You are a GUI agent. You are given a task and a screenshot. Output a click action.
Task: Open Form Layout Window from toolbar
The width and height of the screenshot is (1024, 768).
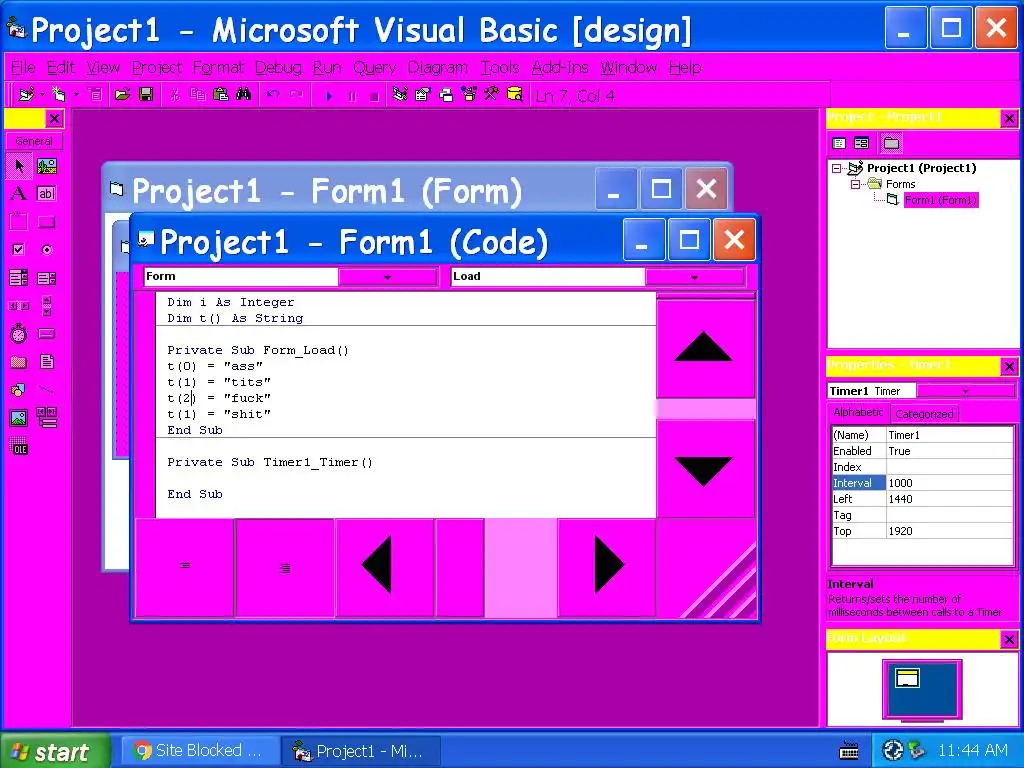click(x=446, y=95)
